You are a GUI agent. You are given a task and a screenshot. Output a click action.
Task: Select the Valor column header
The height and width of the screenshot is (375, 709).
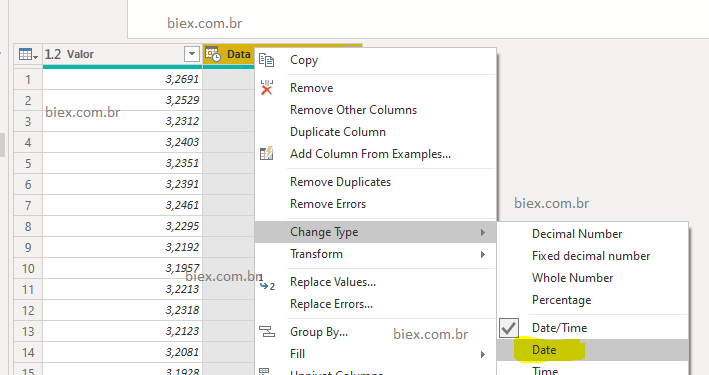[x=122, y=54]
